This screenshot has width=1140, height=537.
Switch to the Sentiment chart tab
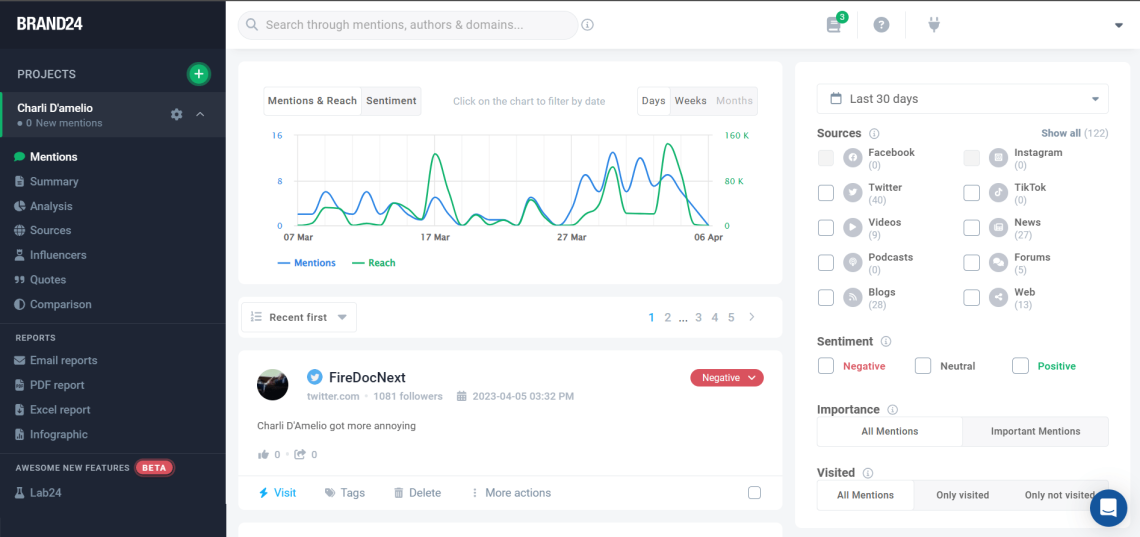(391, 101)
